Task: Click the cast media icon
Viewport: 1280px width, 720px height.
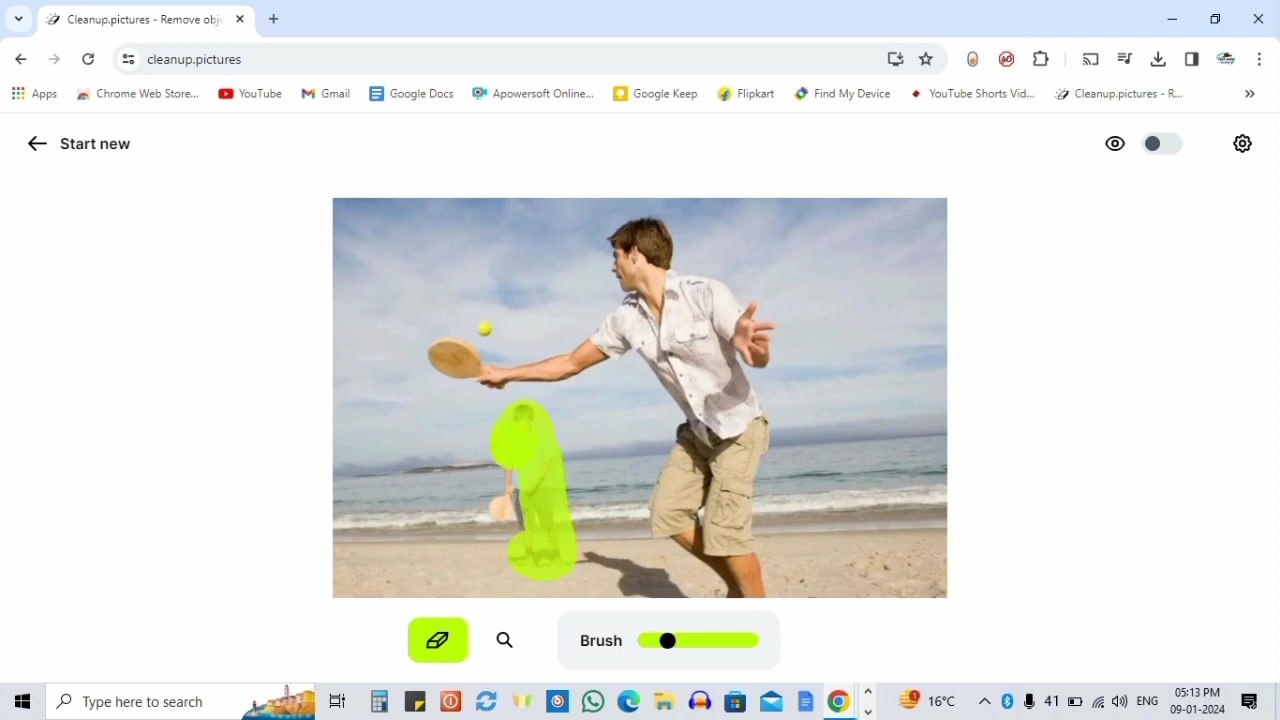Action: (1091, 59)
